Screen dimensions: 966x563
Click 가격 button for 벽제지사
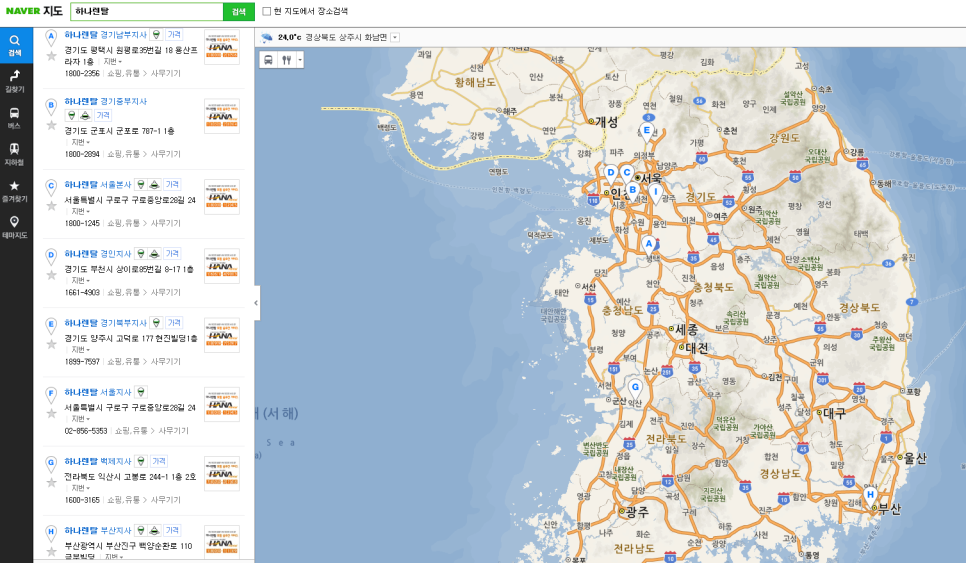tap(159, 461)
